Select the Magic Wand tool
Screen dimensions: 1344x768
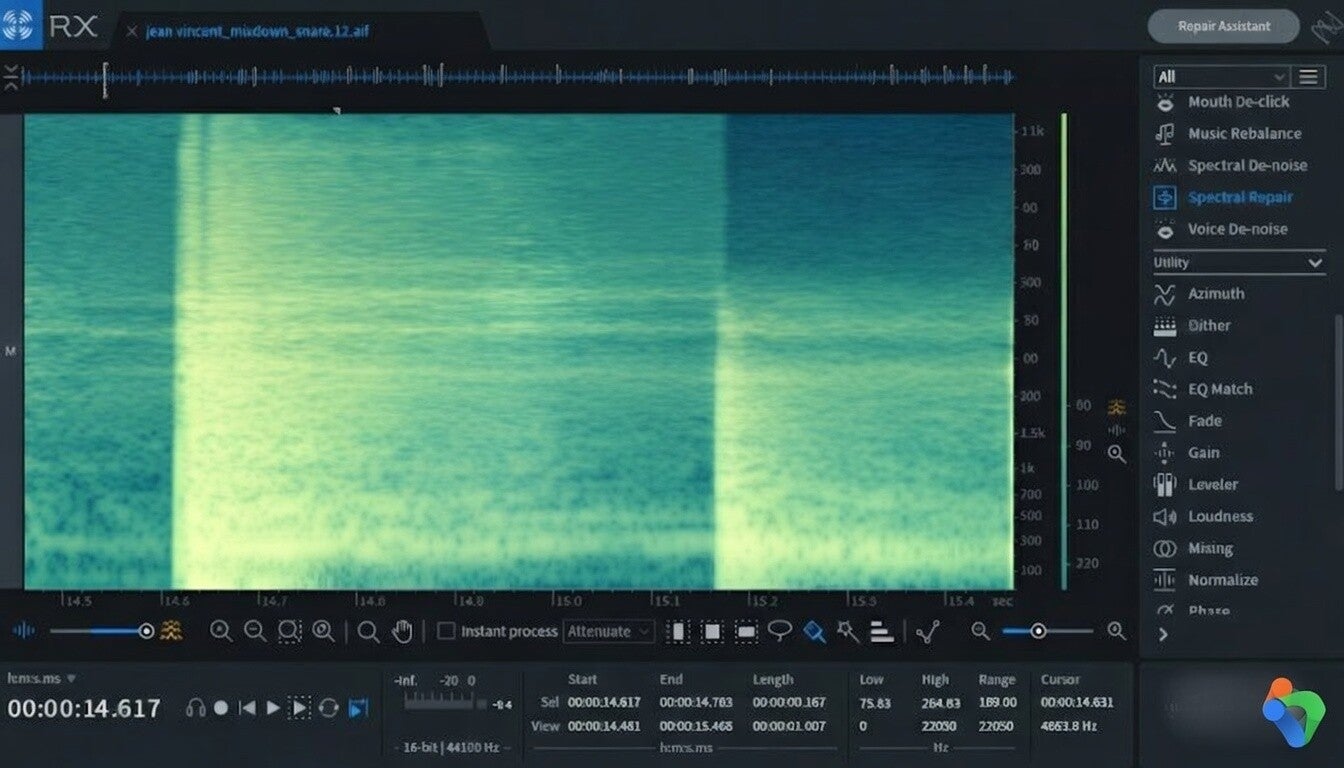pos(848,631)
